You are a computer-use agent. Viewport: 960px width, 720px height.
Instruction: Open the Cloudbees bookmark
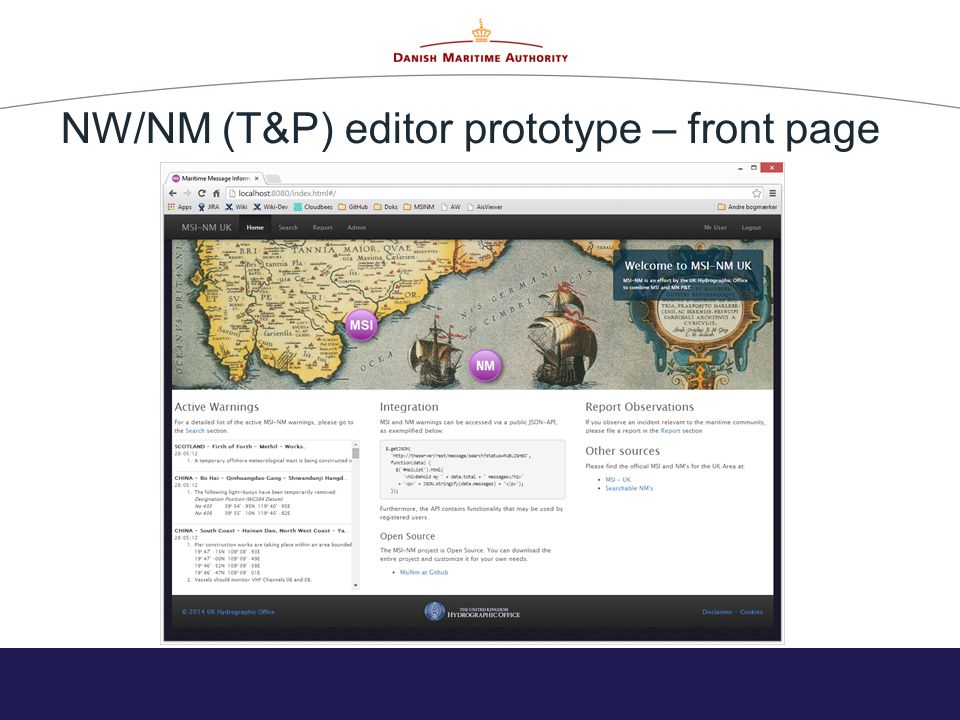313,207
